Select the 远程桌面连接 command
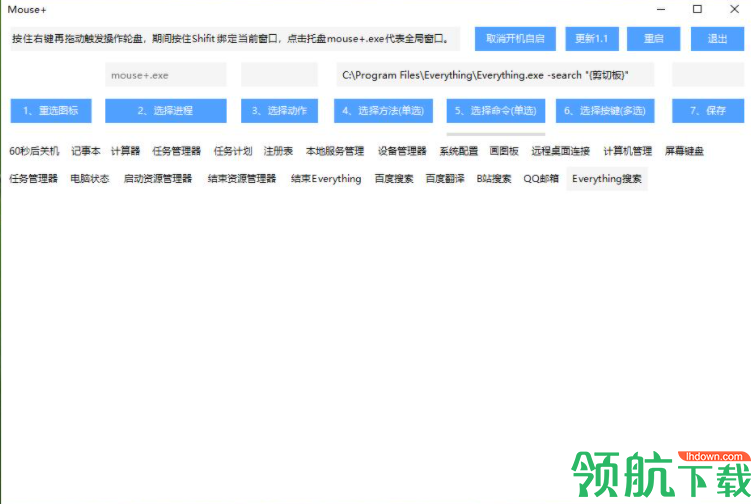Screen dimensions: 751x504 tap(560, 151)
